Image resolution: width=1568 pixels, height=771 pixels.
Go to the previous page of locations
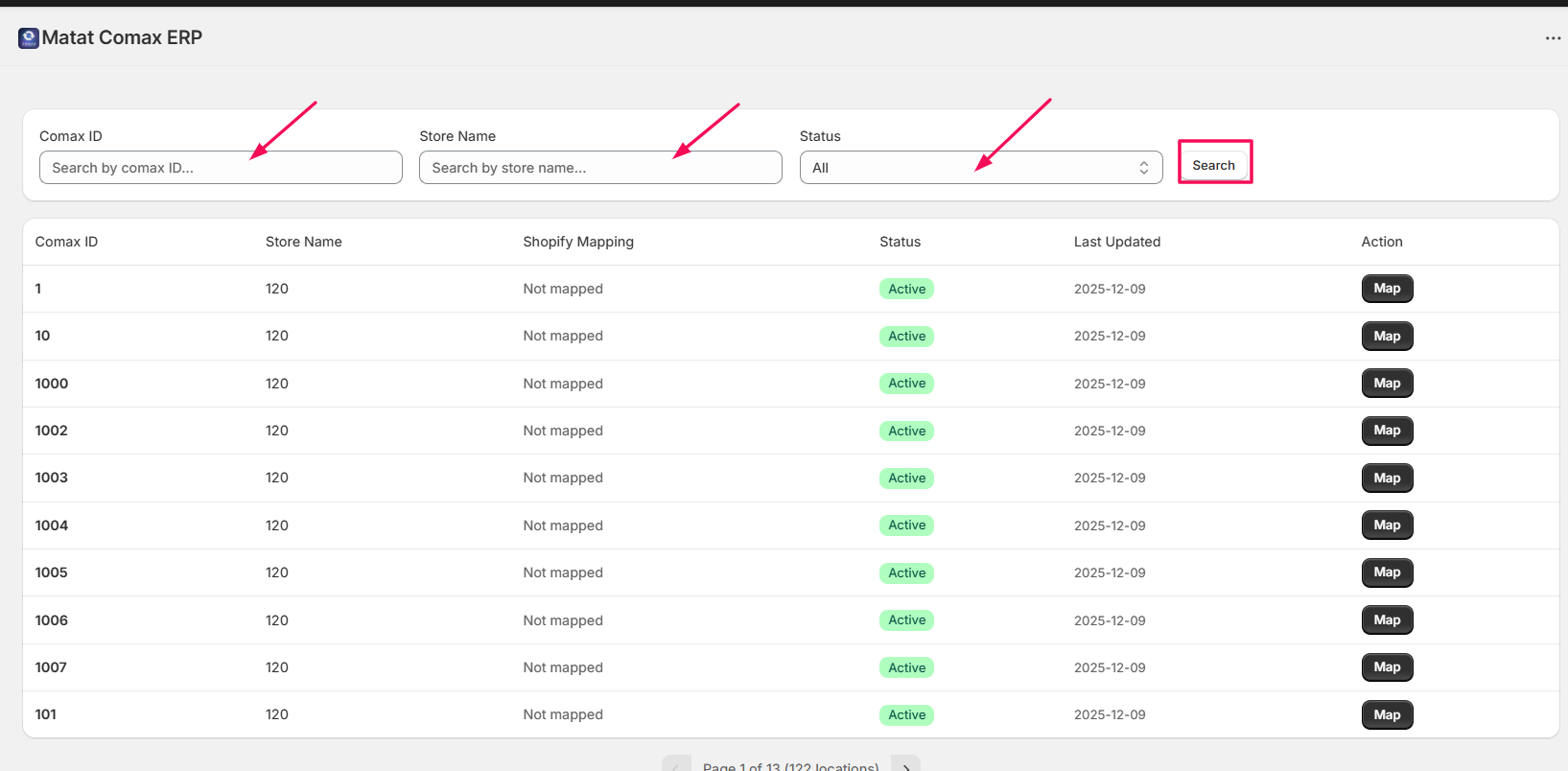click(x=676, y=764)
